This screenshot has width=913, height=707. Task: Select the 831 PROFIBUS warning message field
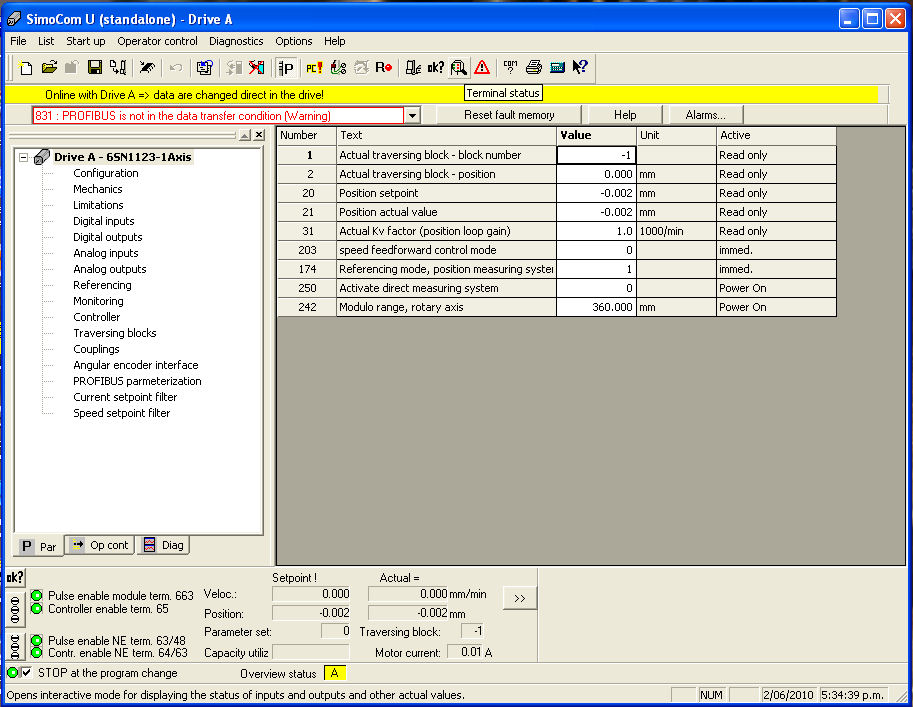218,115
